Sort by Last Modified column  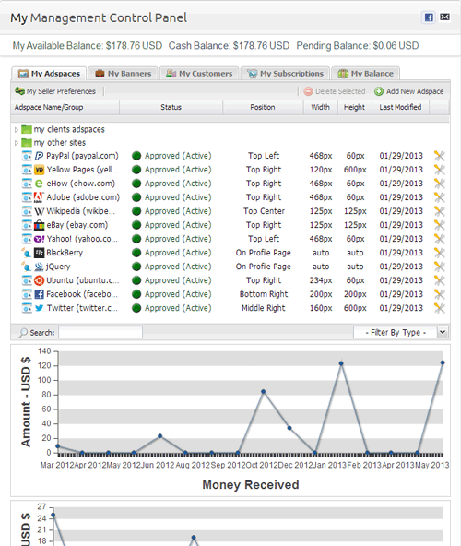coord(400,107)
